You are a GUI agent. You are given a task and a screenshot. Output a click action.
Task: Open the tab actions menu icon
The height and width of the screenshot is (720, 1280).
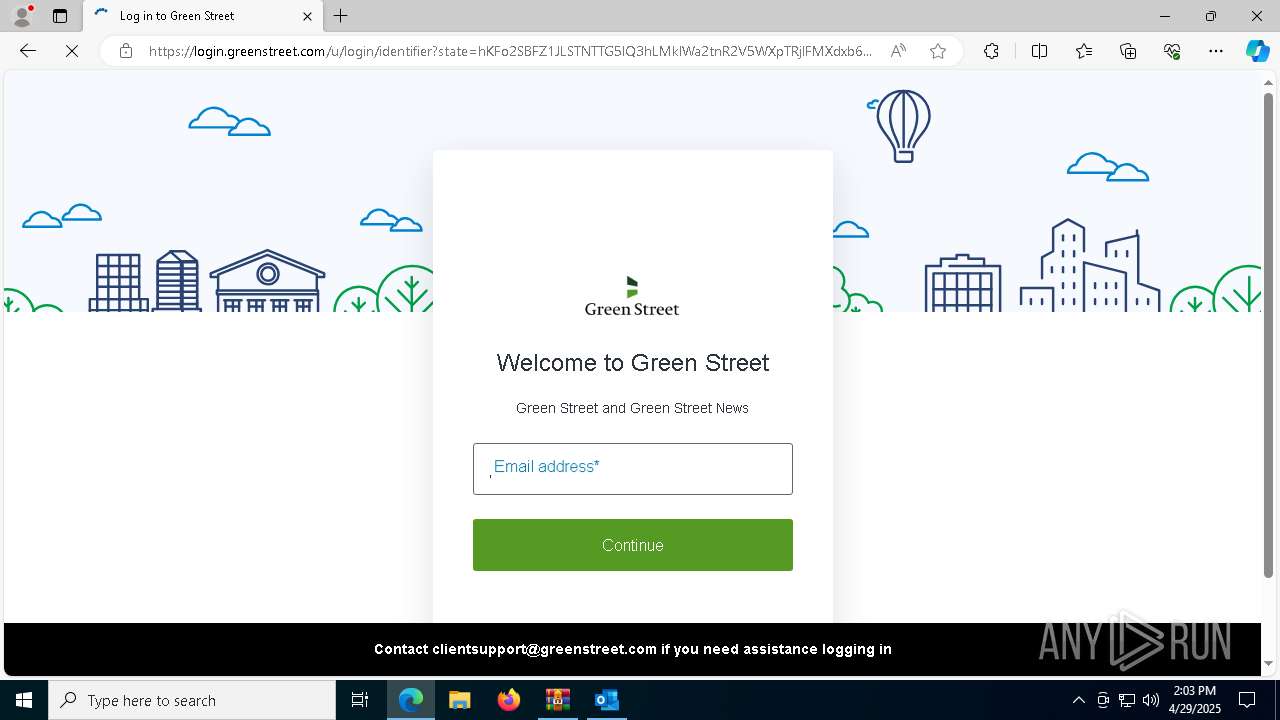tap(60, 16)
